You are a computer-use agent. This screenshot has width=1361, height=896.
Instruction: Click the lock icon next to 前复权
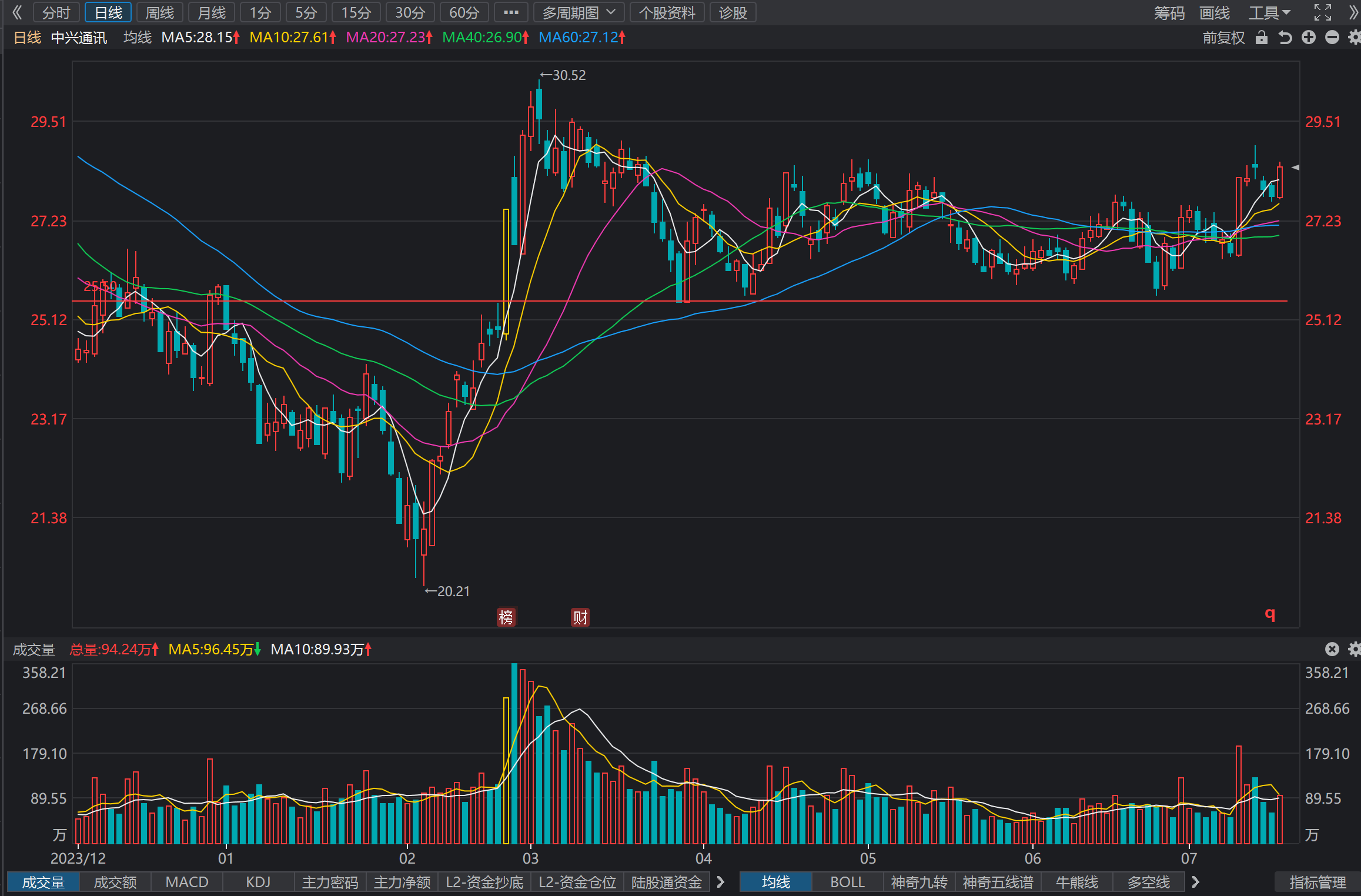click(x=1261, y=38)
